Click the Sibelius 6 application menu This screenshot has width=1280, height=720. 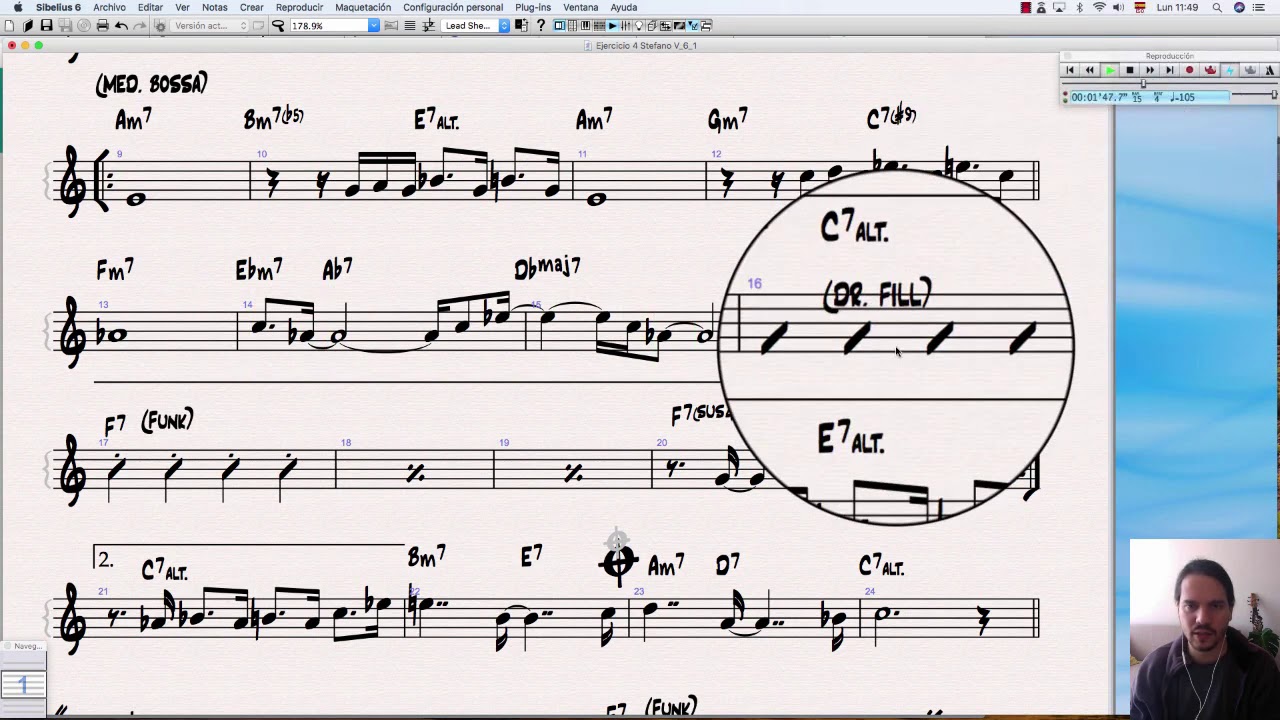[x=58, y=7]
